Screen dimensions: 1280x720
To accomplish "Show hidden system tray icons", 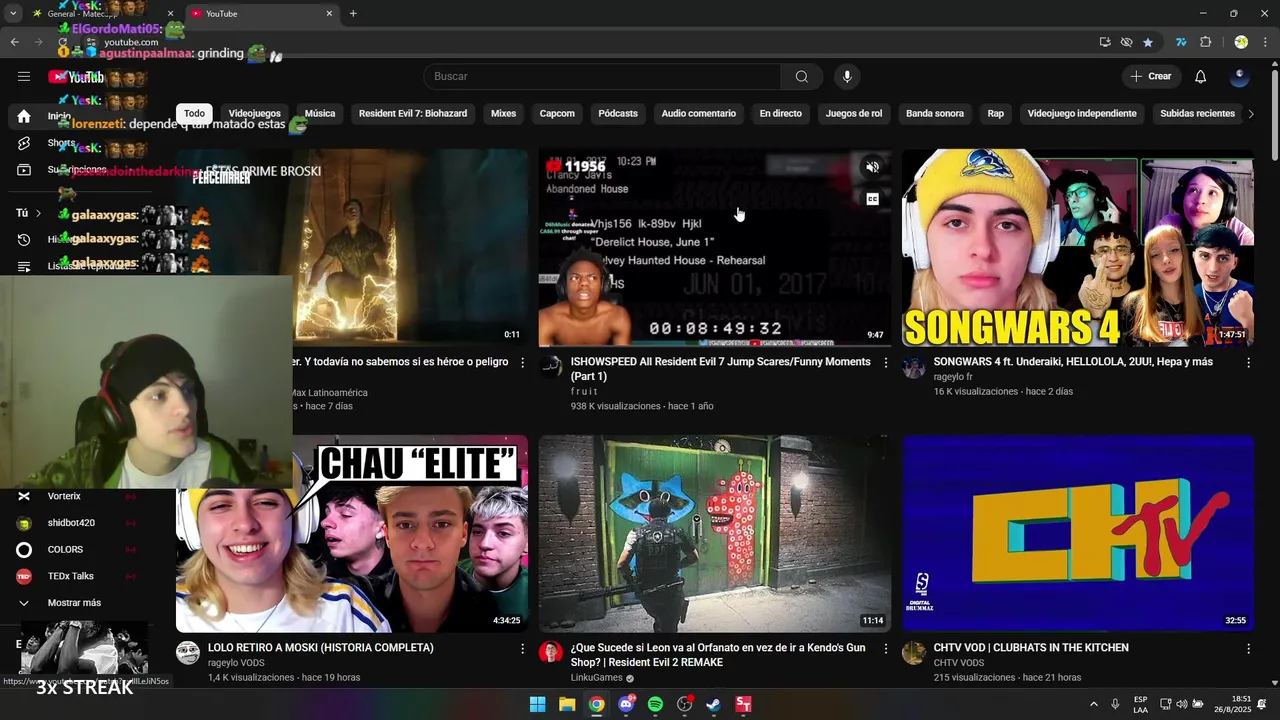I will pos(1093,704).
